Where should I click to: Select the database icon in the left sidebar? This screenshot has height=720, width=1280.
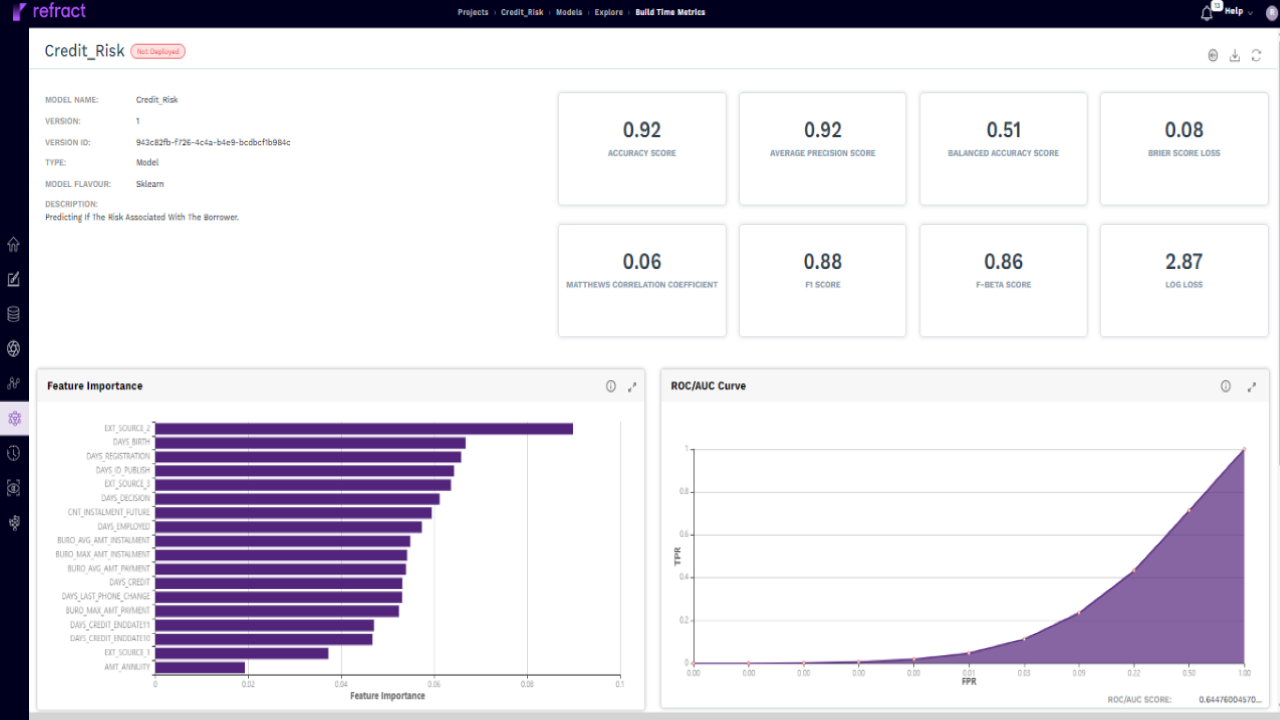14,313
